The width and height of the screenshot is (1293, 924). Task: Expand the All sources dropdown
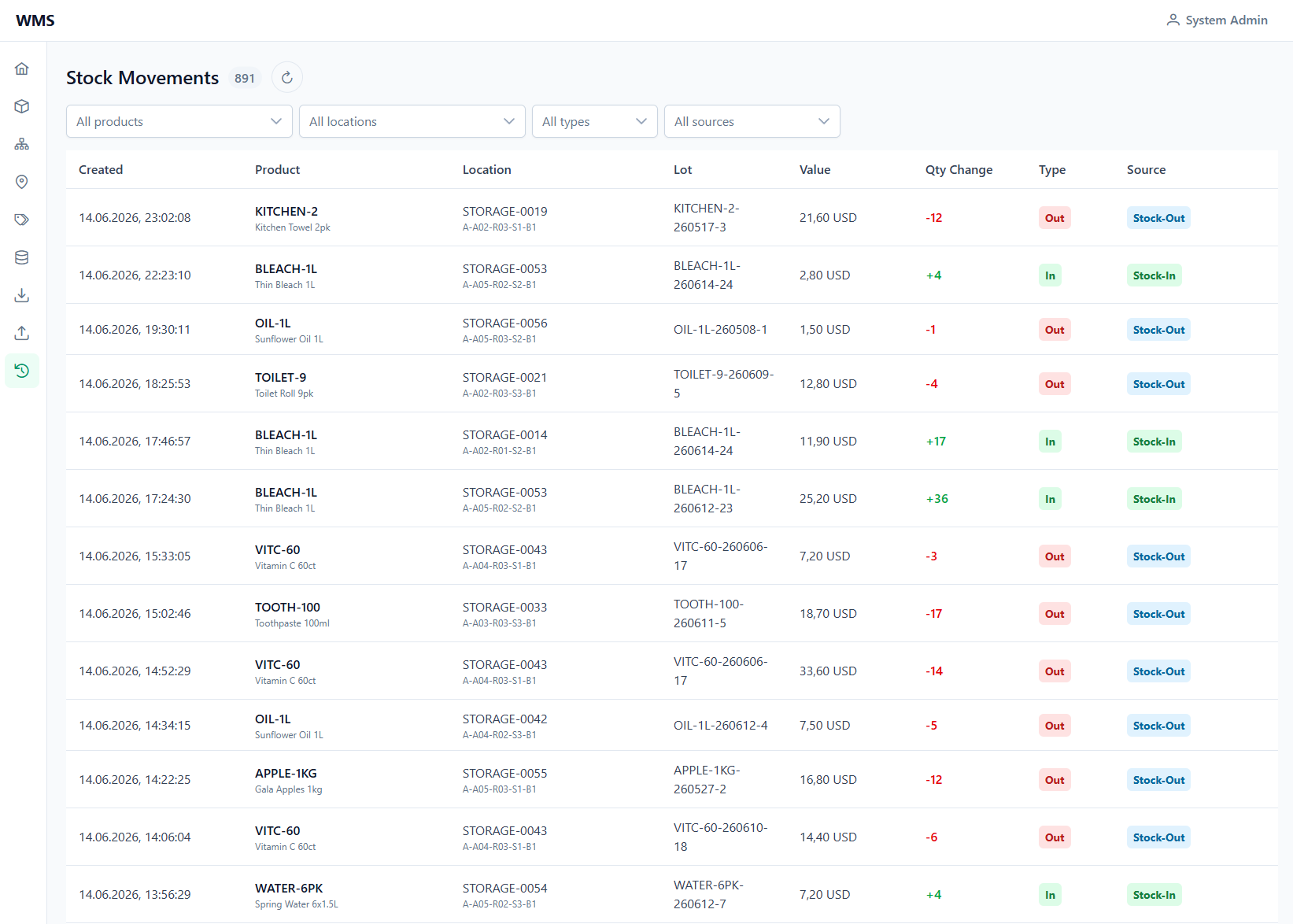pos(752,121)
